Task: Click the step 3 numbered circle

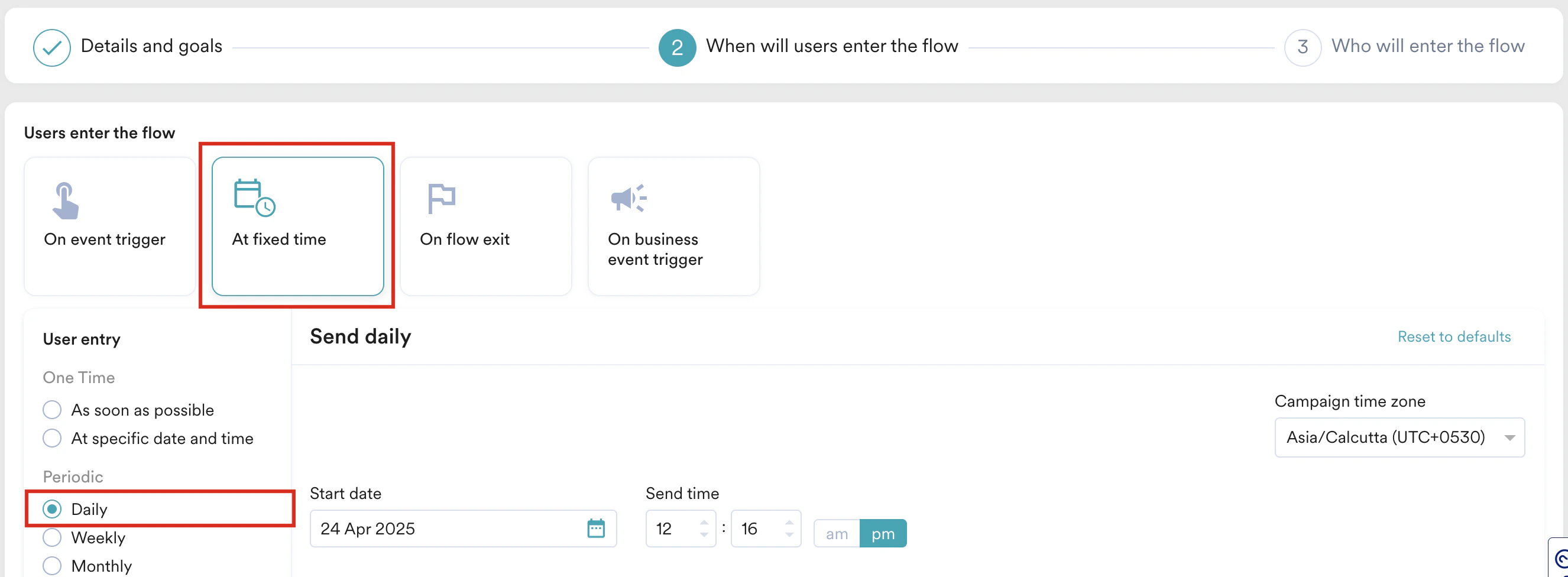Action: point(1302,46)
